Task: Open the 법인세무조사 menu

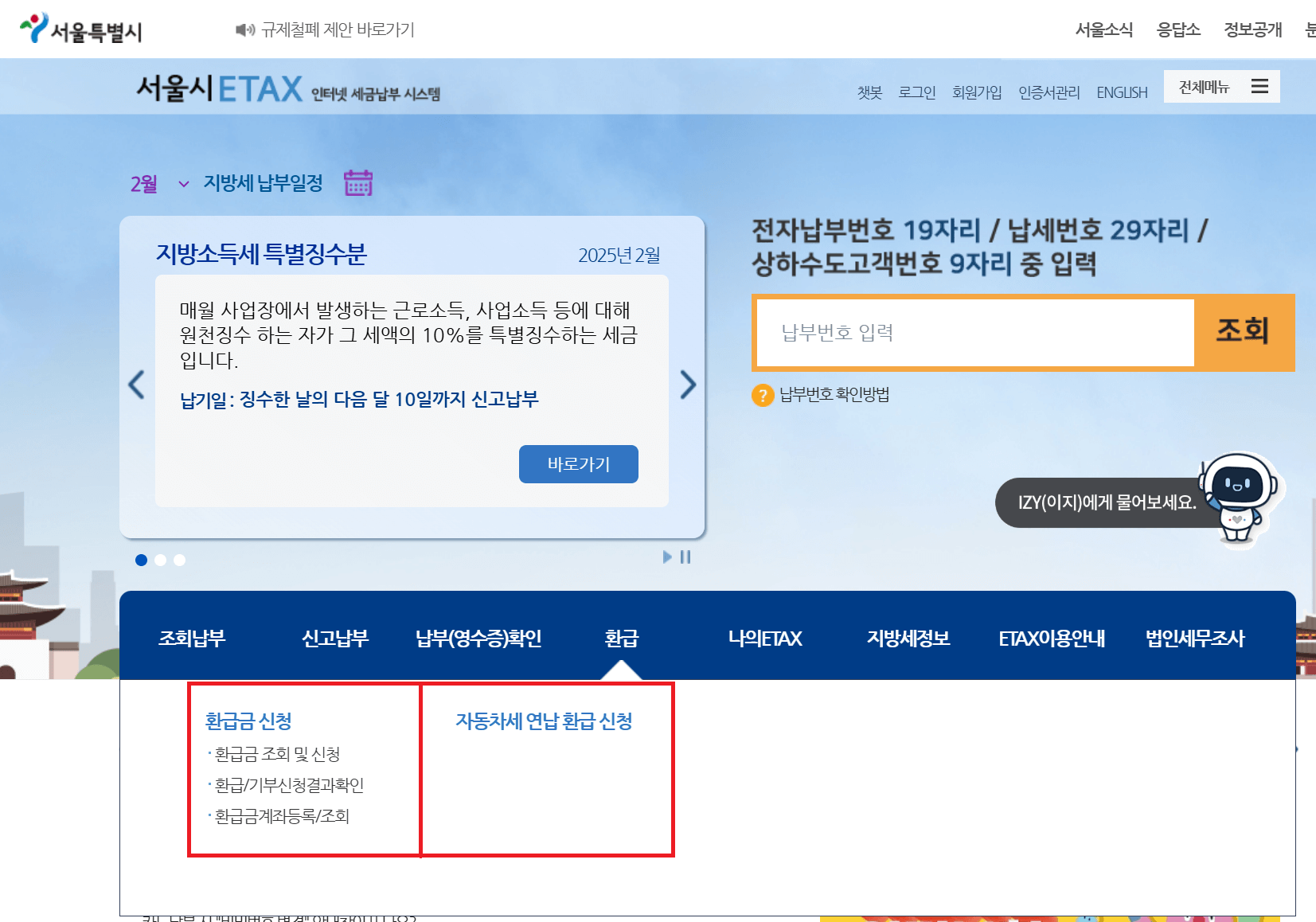Action: tap(1195, 638)
